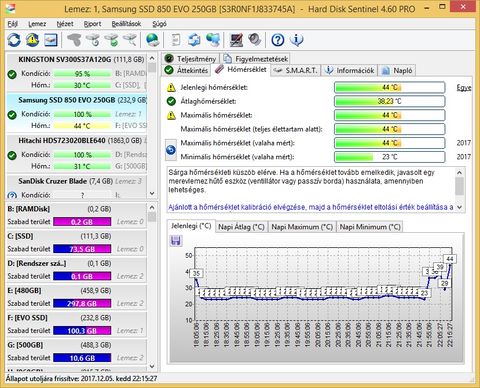Click the disk test icon with green check
The width and height of the screenshot is (480, 388).
111,40
